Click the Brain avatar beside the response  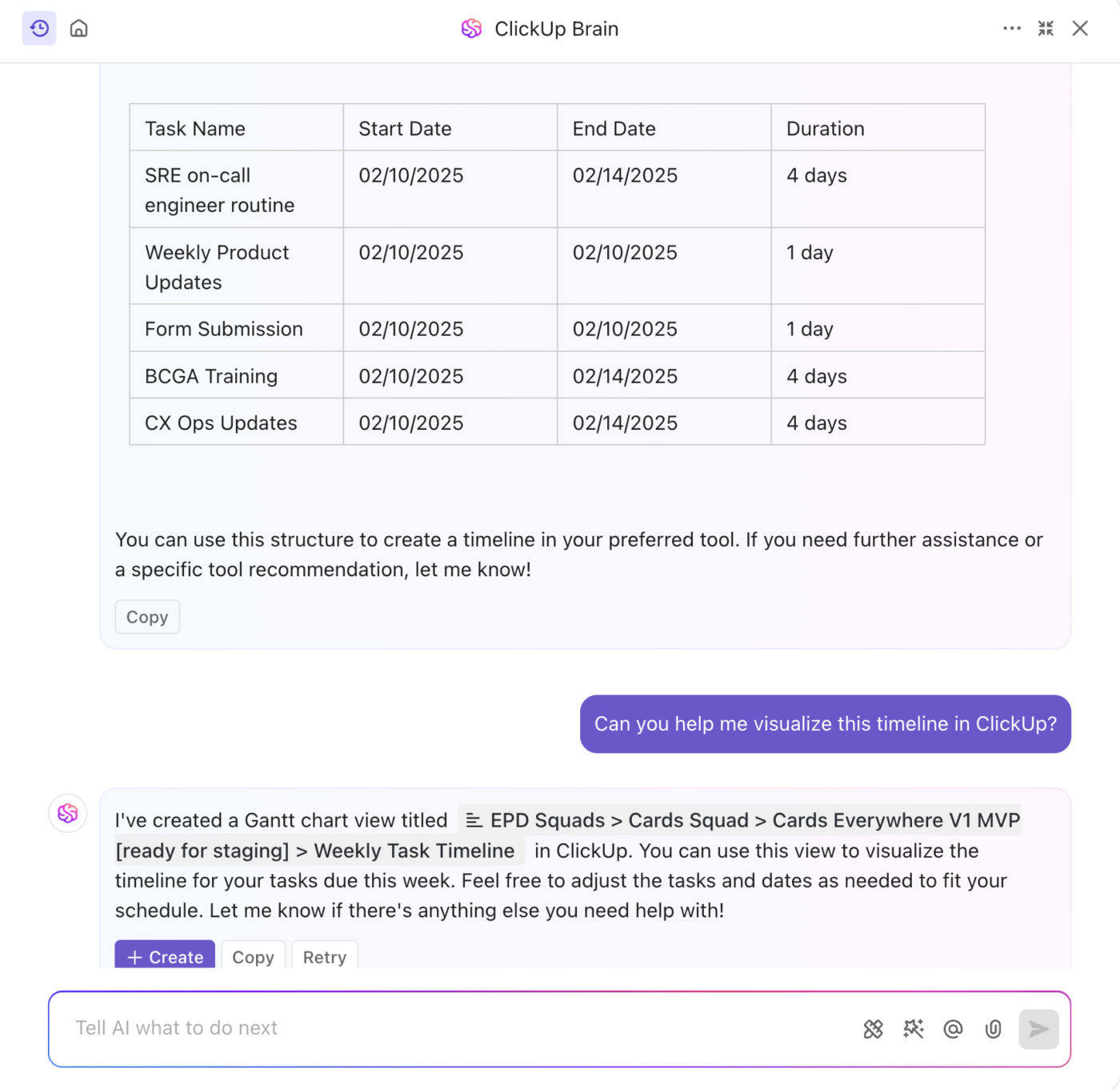coord(68,813)
